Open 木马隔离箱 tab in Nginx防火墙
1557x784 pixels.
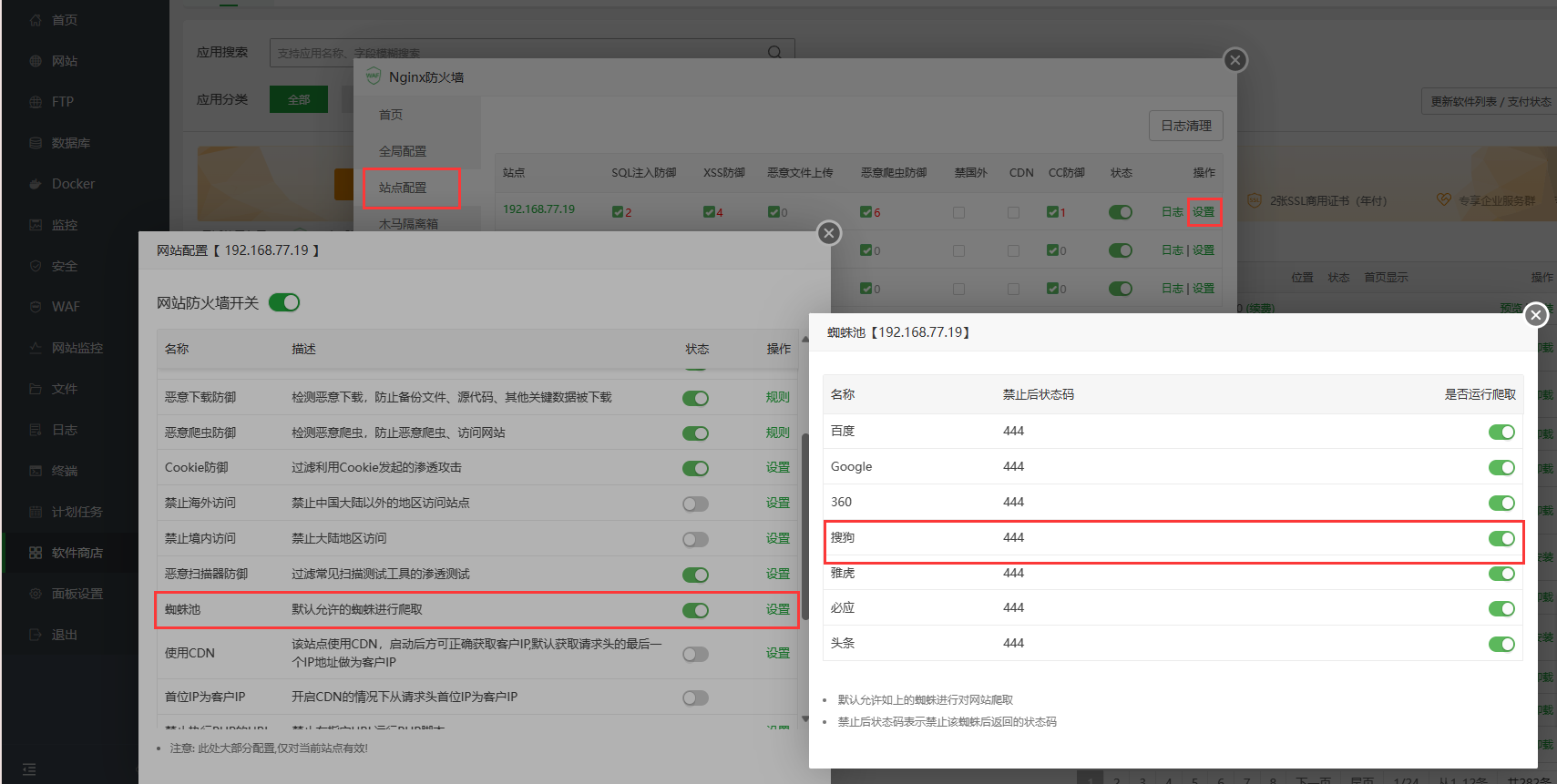tap(408, 224)
